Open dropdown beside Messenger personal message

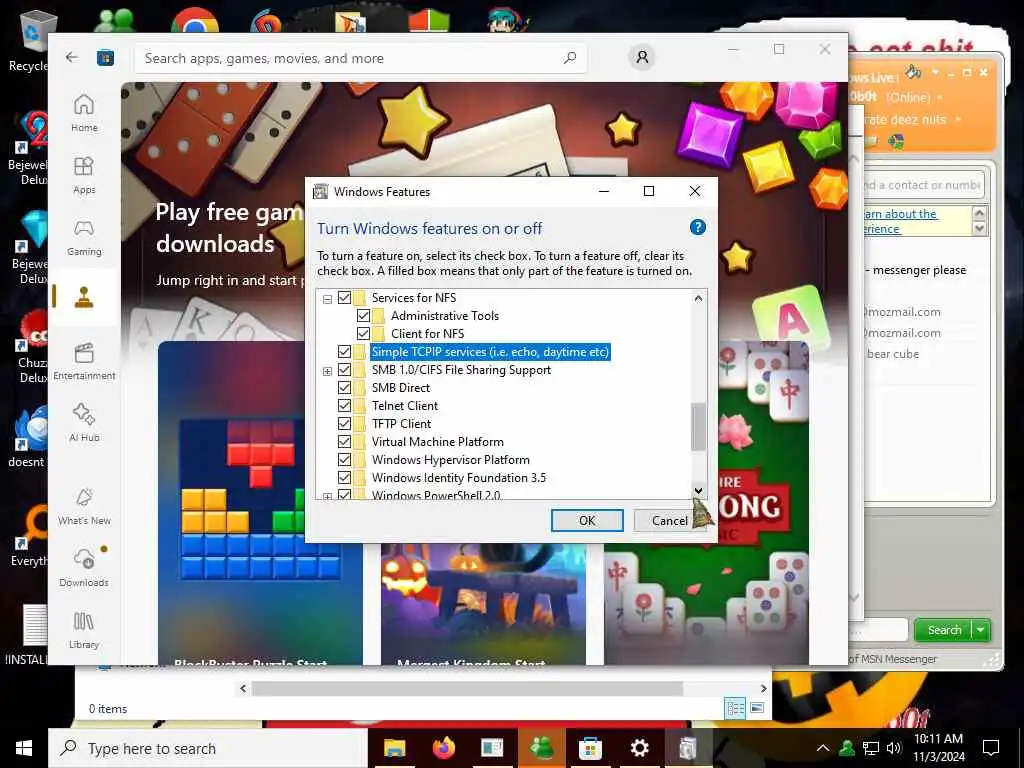click(x=958, y=120)
